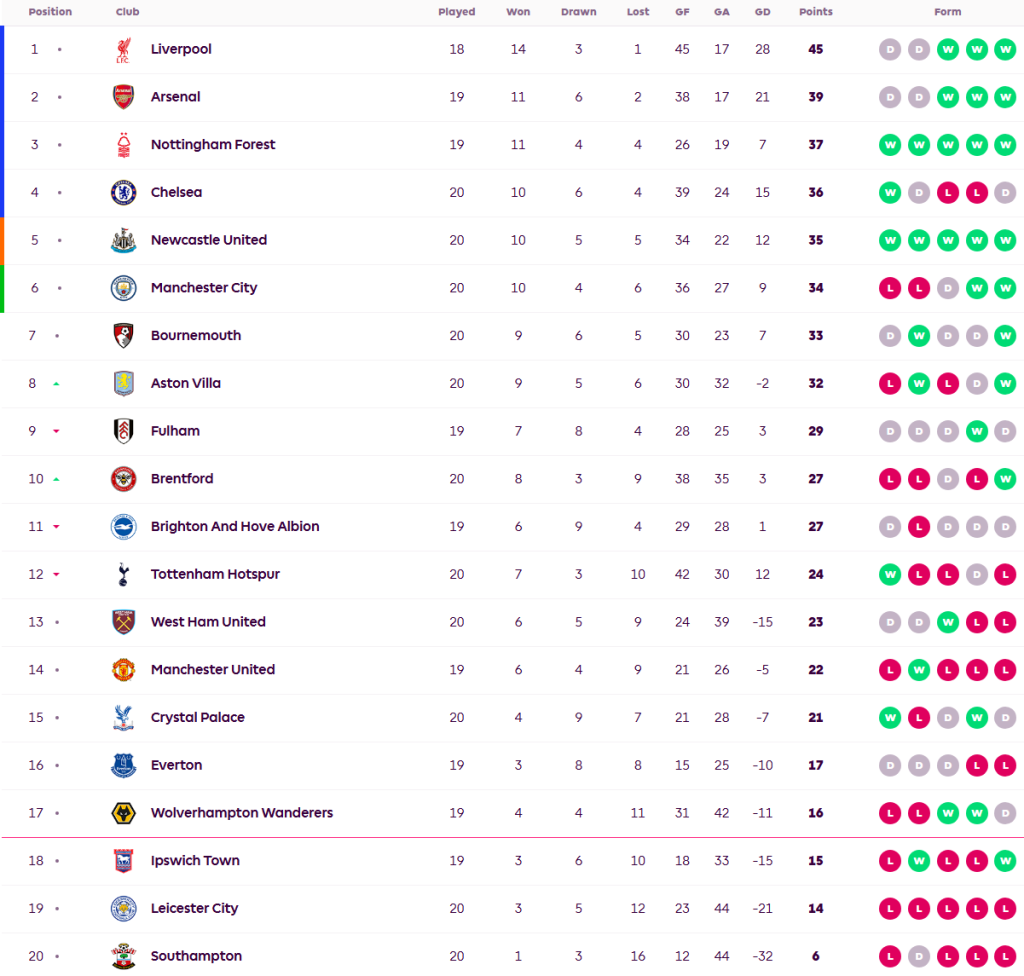Click the Manchester City badge
Image resolution: width=1024 pixels, height=976 pixels.
123,288
